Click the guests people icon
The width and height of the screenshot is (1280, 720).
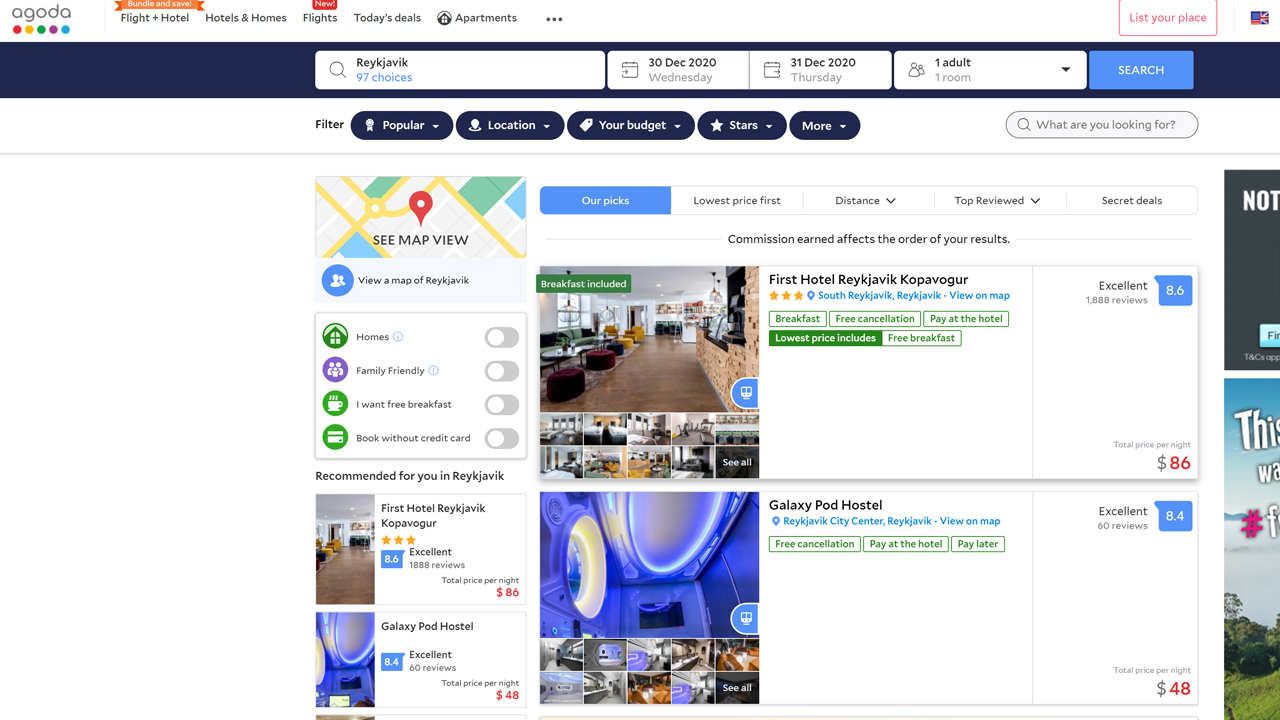[916, 70]
